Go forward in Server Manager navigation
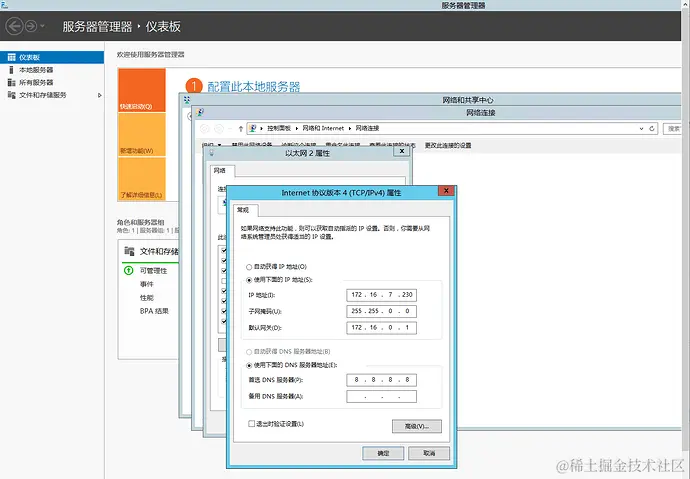 (31, 26)
